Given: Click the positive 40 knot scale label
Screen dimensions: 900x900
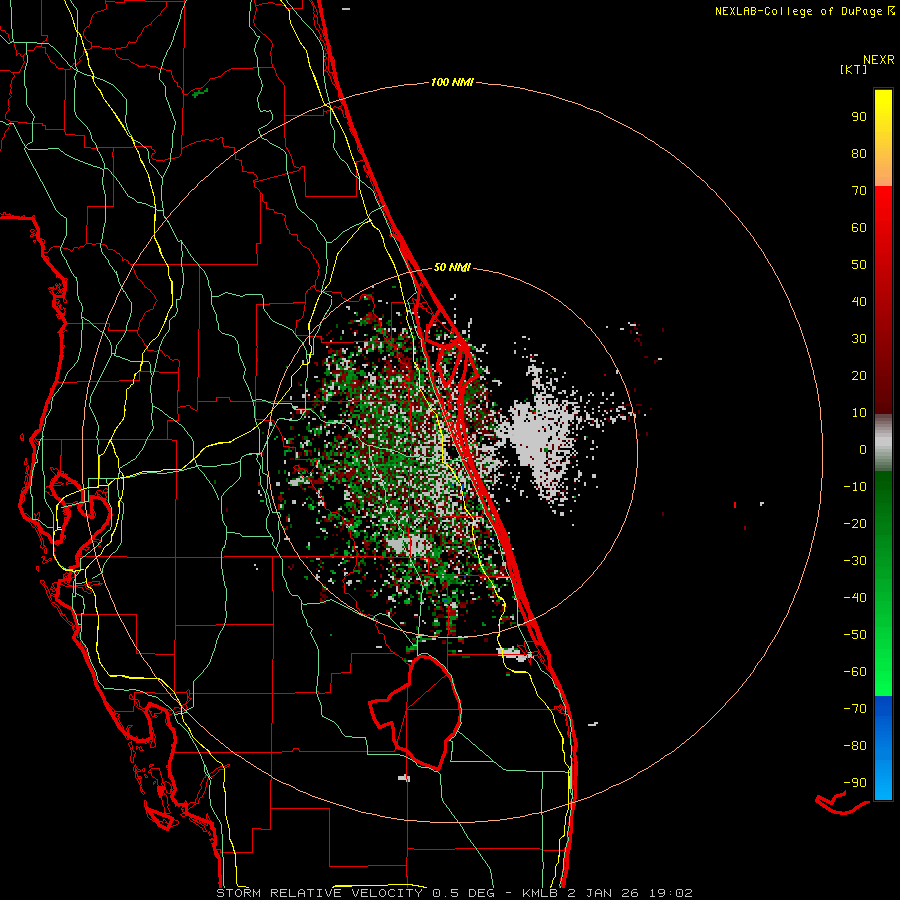Looking at the screenshot, I should pos(859,302).
